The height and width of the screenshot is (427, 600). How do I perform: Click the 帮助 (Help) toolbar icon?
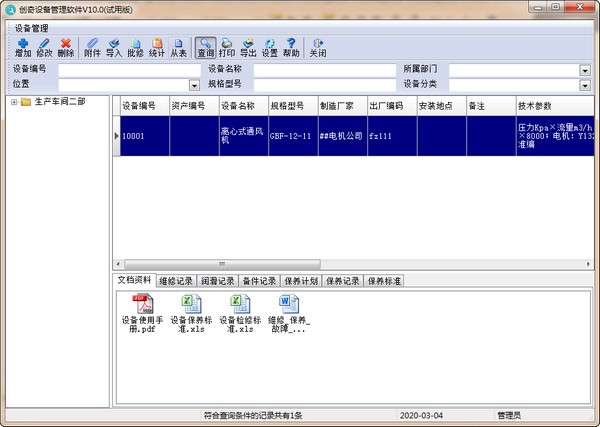(x=291, y=46)
